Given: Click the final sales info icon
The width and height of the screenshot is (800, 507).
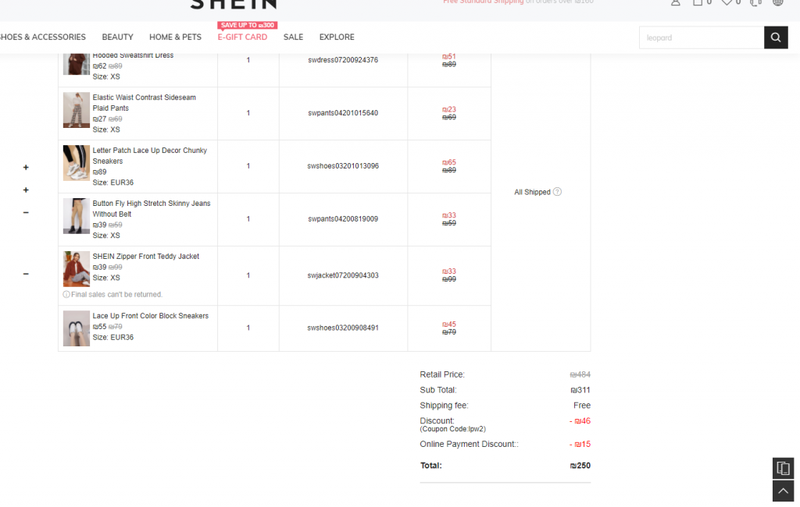Looking at the screenshot, I should click(x=66, y=294).
